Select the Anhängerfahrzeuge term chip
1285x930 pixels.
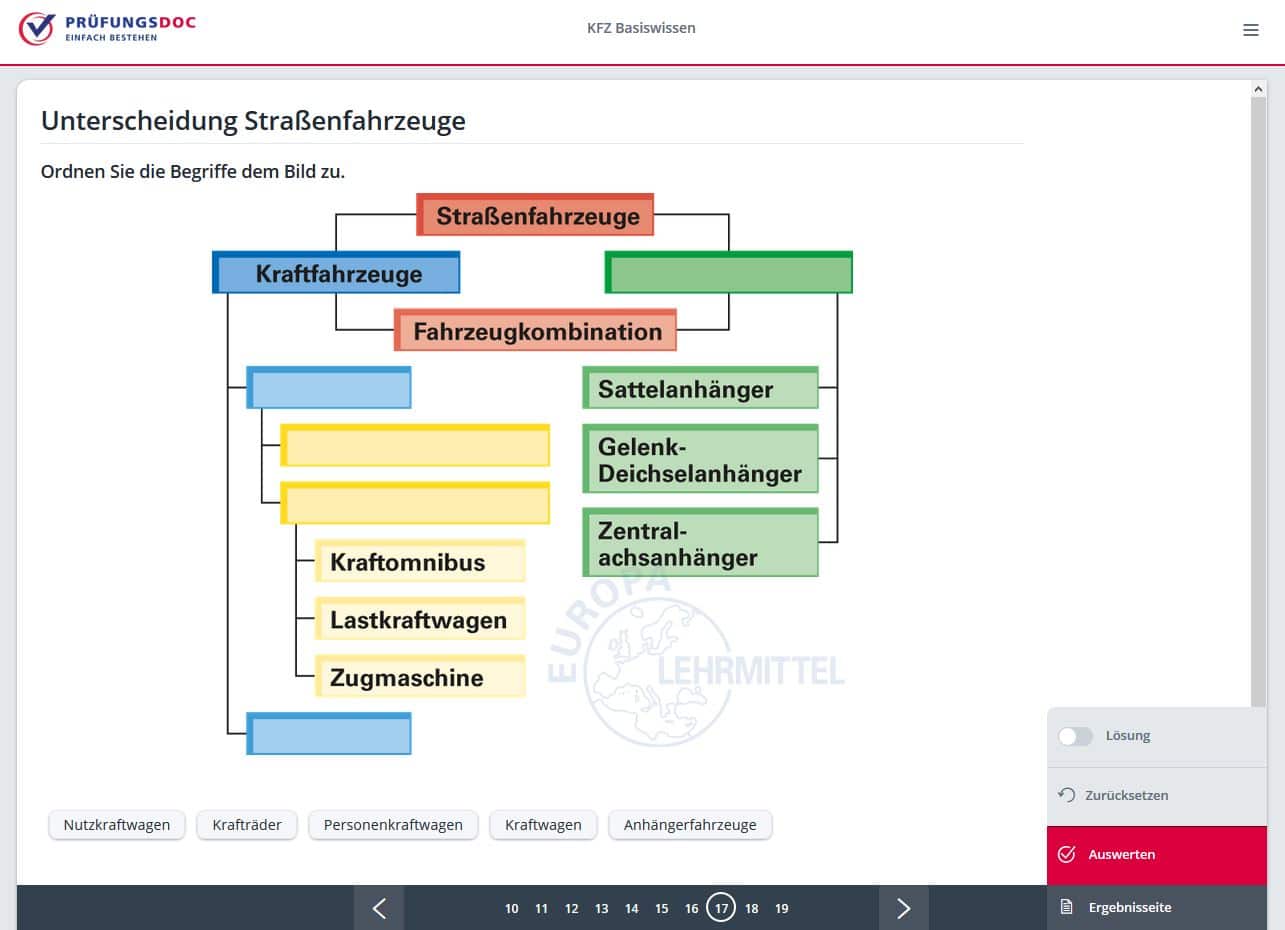point(690,825)
